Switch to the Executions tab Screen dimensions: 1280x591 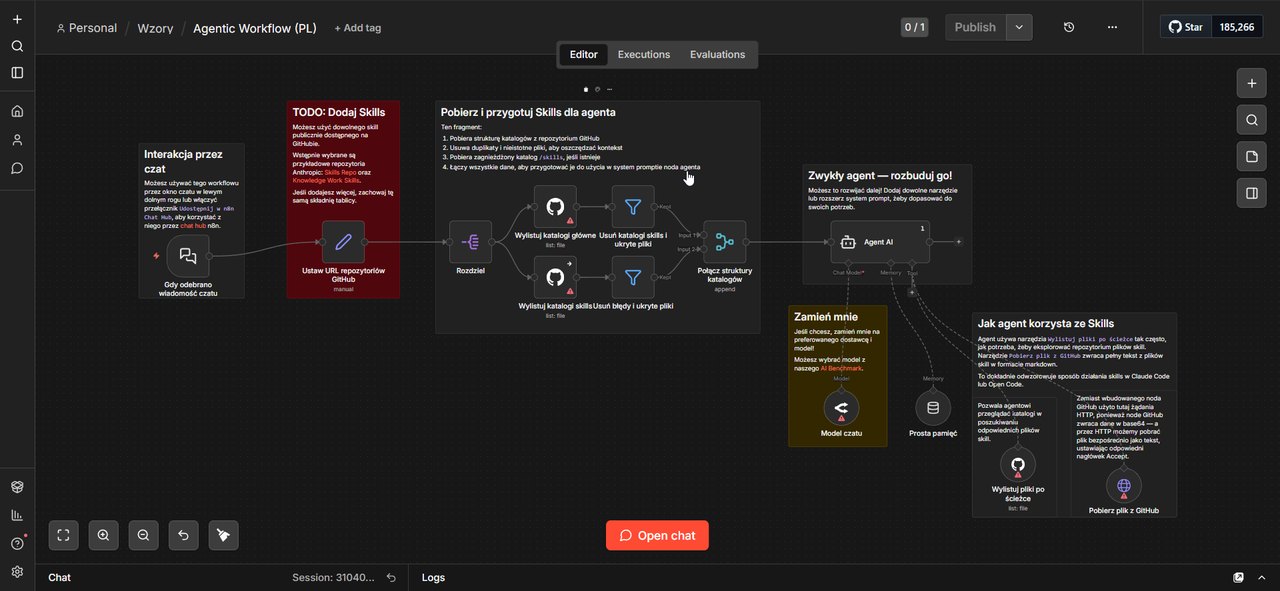pyautogui.click(x=644, y=54)
